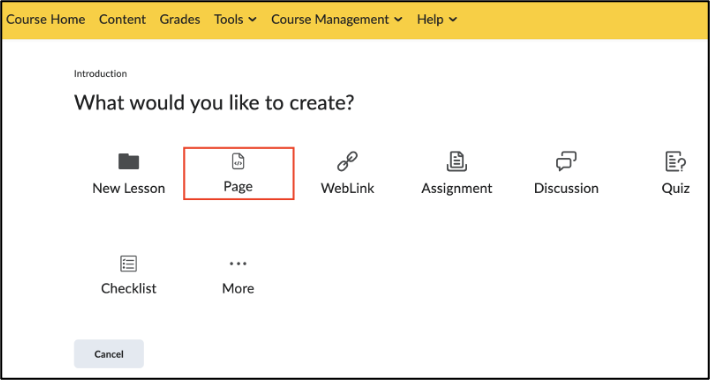710x380 pixels.
Task: Open Course Home in navbar
Action: point(45,19)
